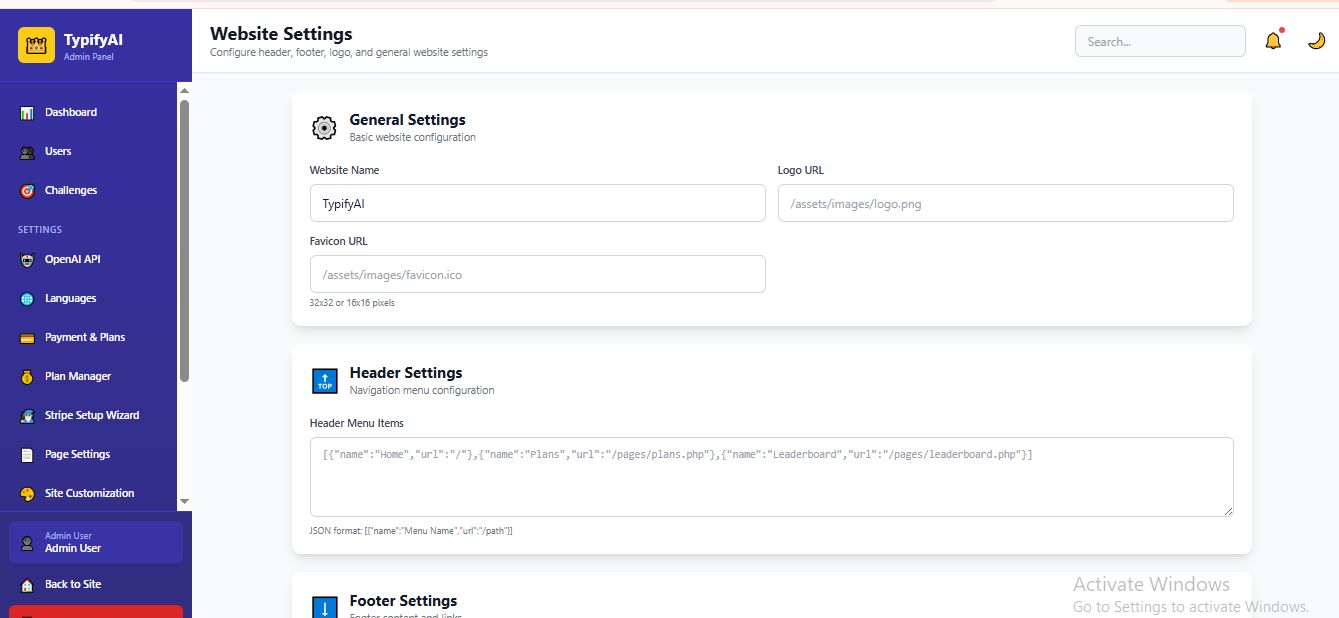1339x618 pixels.
Task: Select Languages in the sidebar
Action: click(70, 299)
